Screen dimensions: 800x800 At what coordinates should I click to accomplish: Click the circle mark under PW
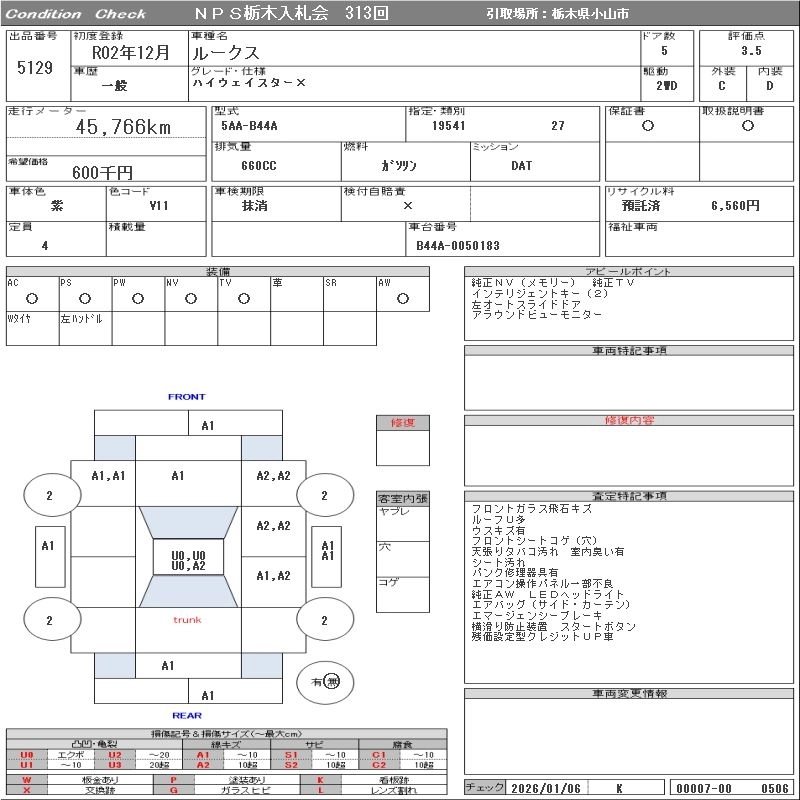click(138, 298)
